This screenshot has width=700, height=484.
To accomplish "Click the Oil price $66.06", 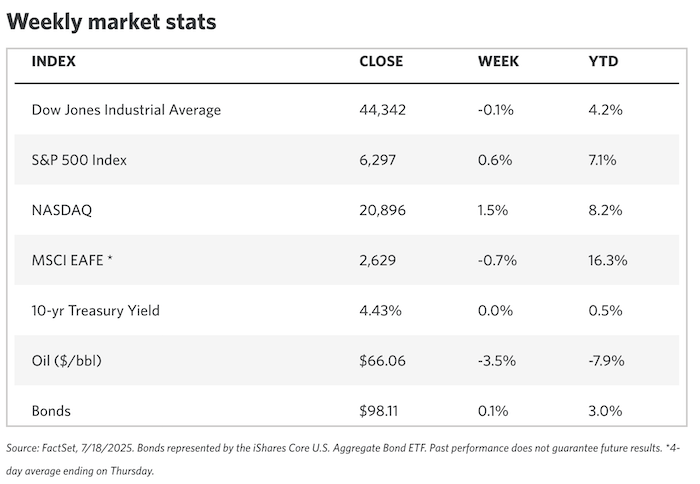I will click(x=383, y=360).
